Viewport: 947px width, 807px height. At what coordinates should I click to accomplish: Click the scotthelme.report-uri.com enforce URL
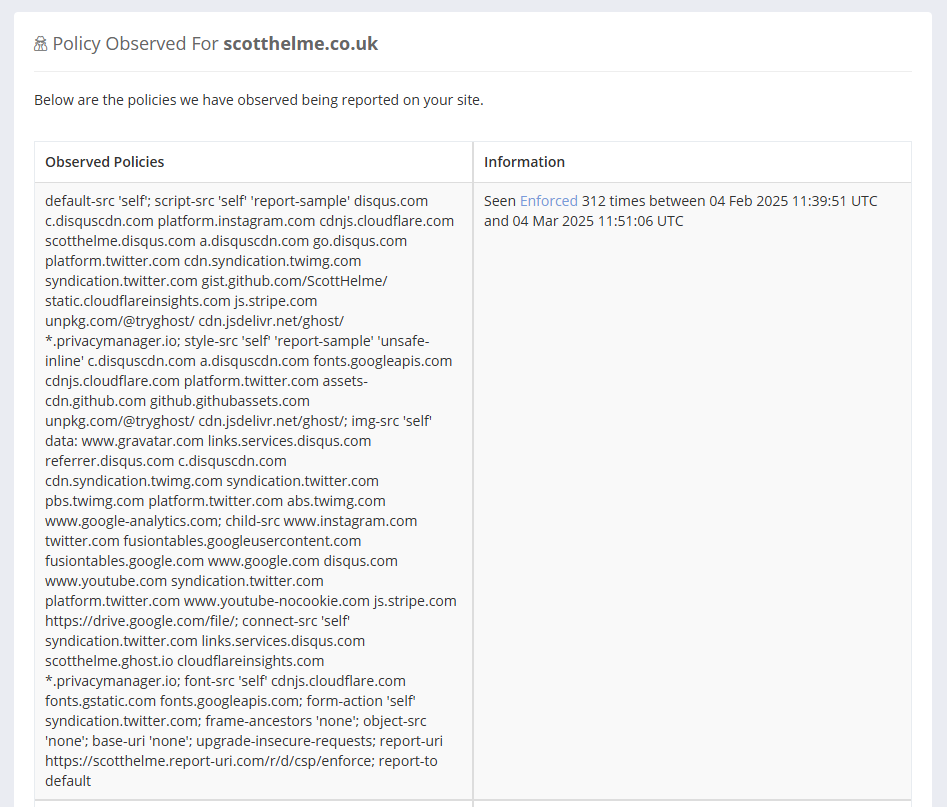209,761
